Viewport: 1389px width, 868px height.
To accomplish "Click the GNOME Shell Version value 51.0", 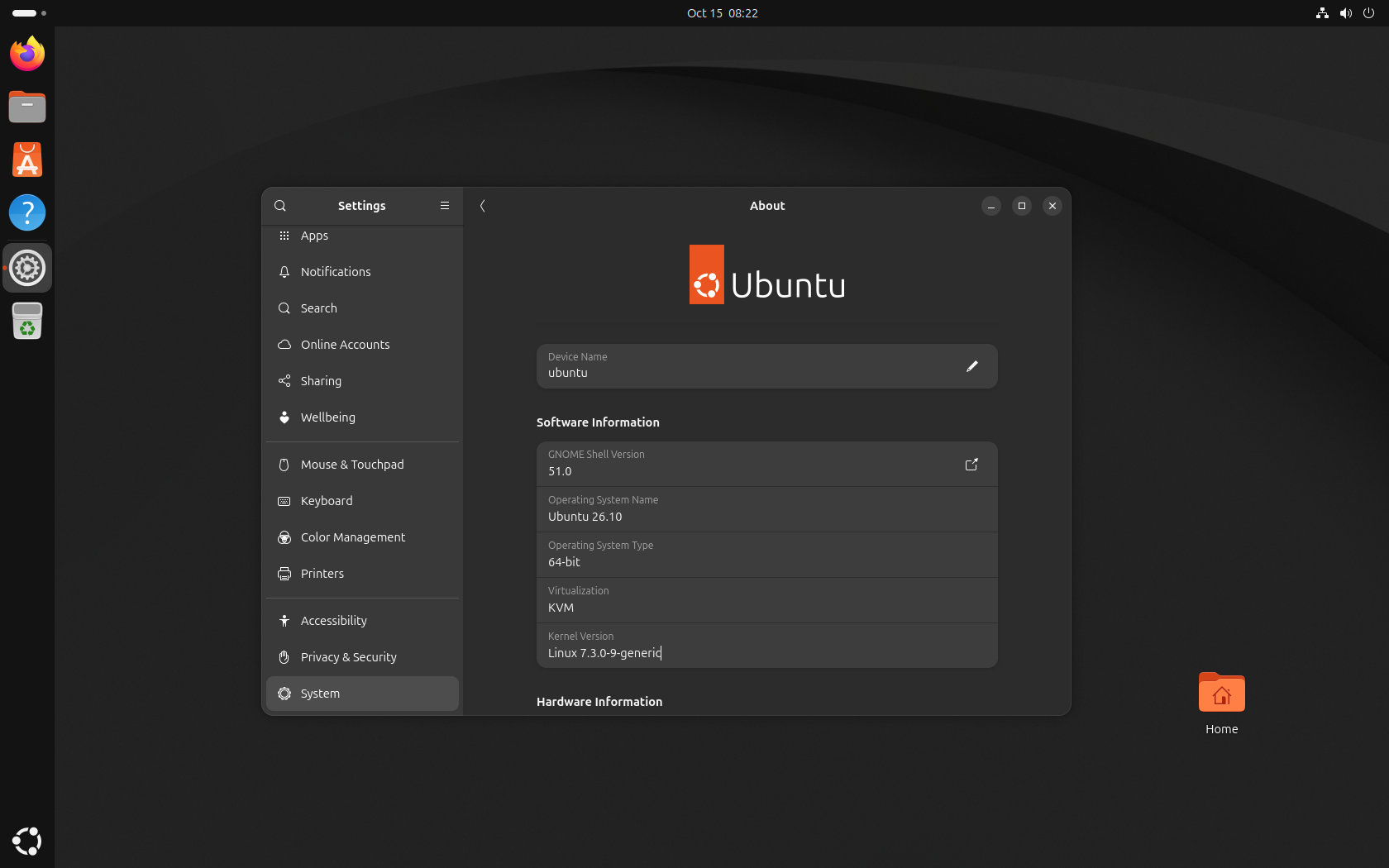I will click(x=560, y=471).
